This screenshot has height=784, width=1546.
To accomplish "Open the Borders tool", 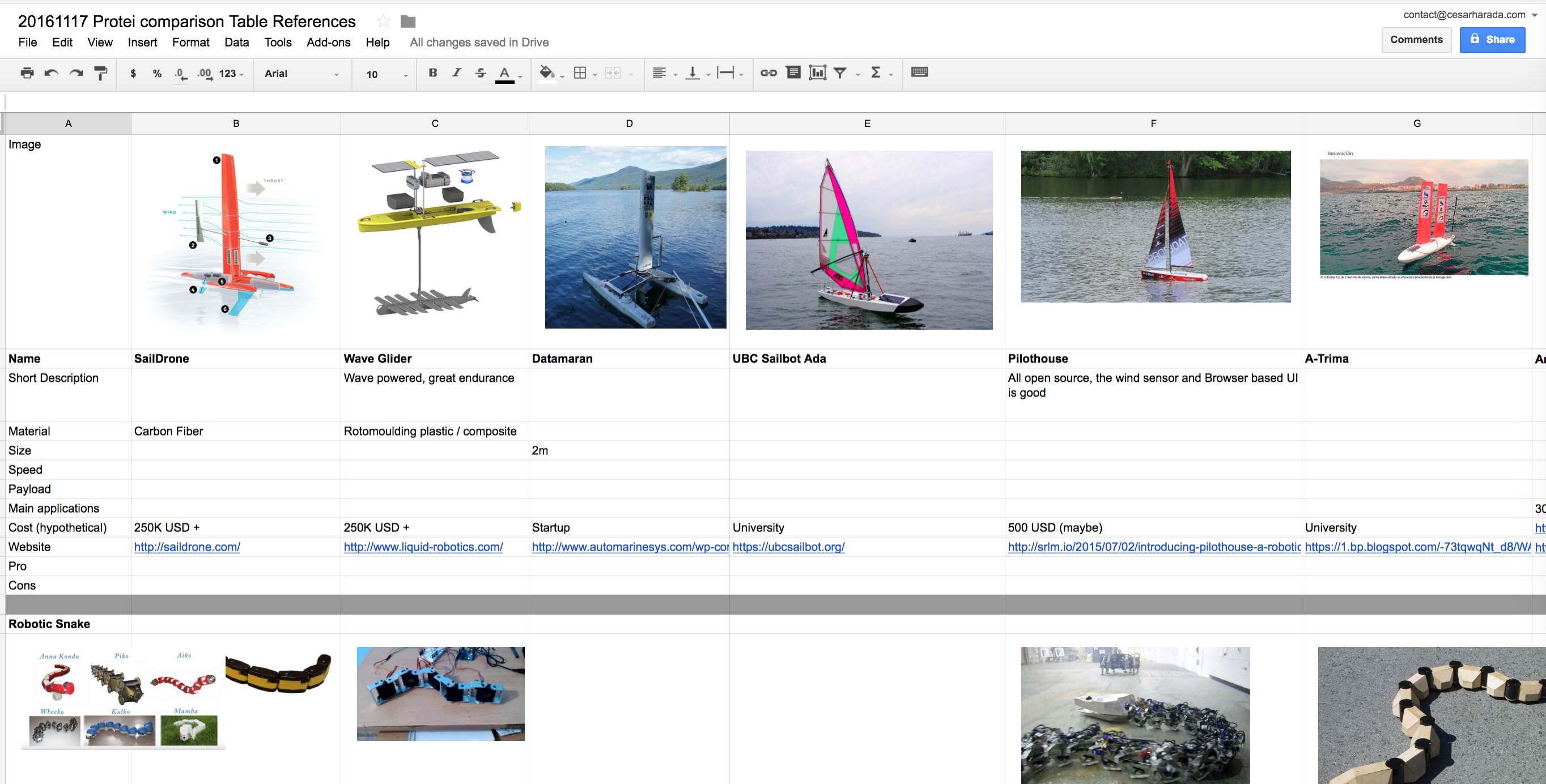I will pos(580,73).
